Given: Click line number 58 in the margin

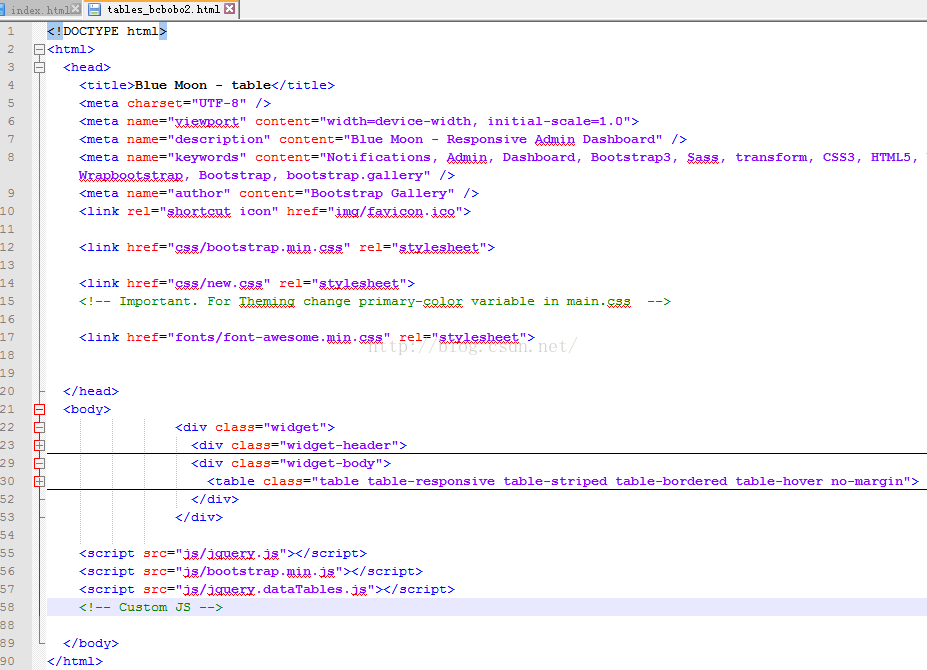Looking at the screenshot, I should tap(8, 607).
